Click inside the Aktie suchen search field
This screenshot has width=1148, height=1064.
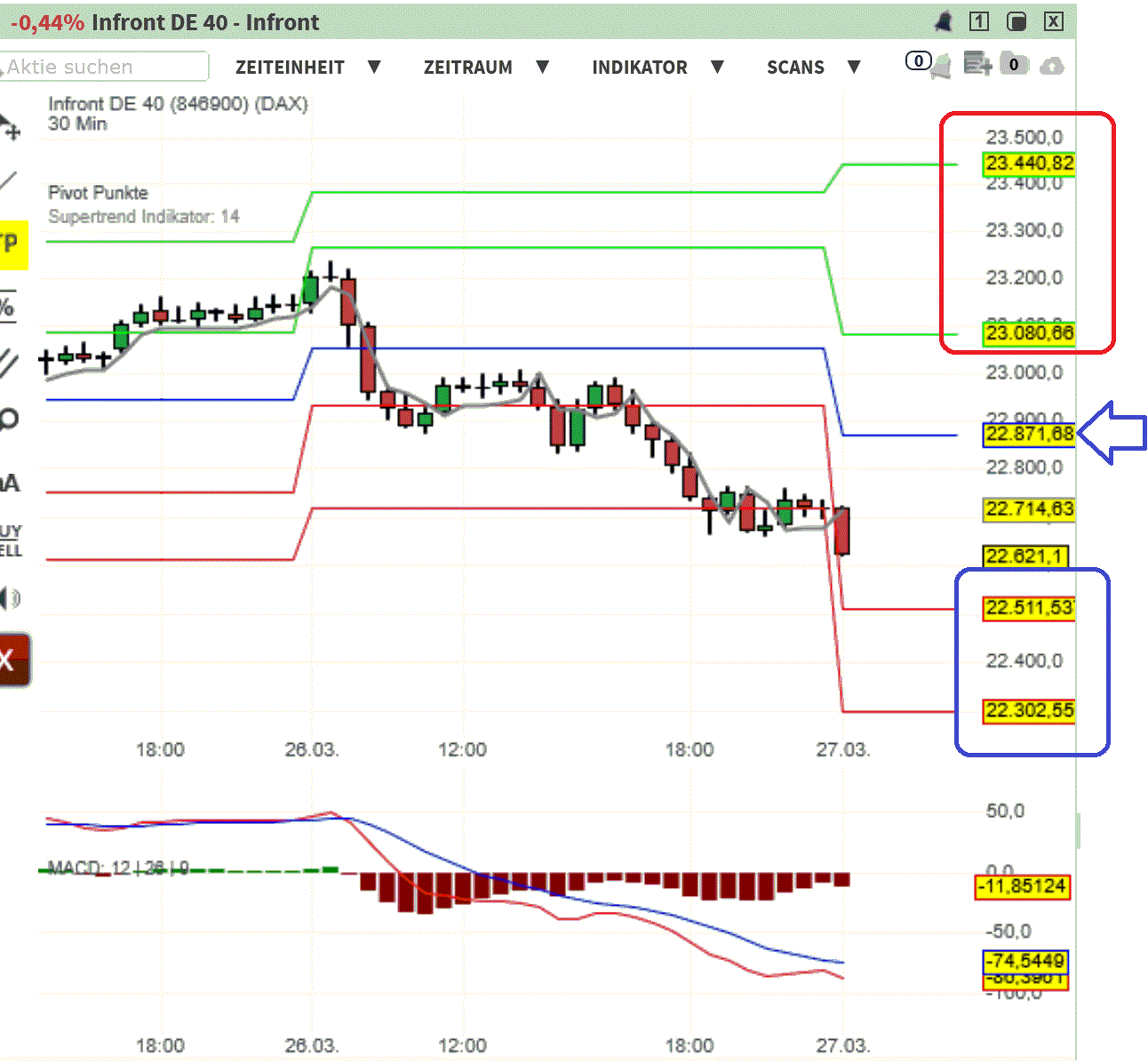102,67
